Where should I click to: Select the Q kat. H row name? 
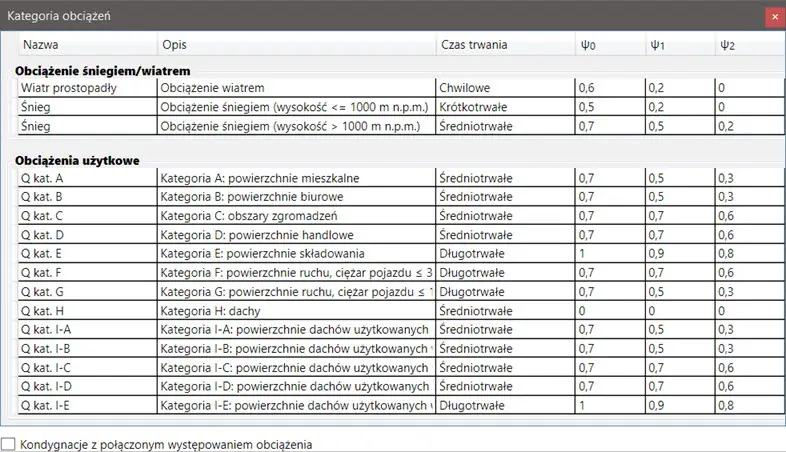point(42,311)
